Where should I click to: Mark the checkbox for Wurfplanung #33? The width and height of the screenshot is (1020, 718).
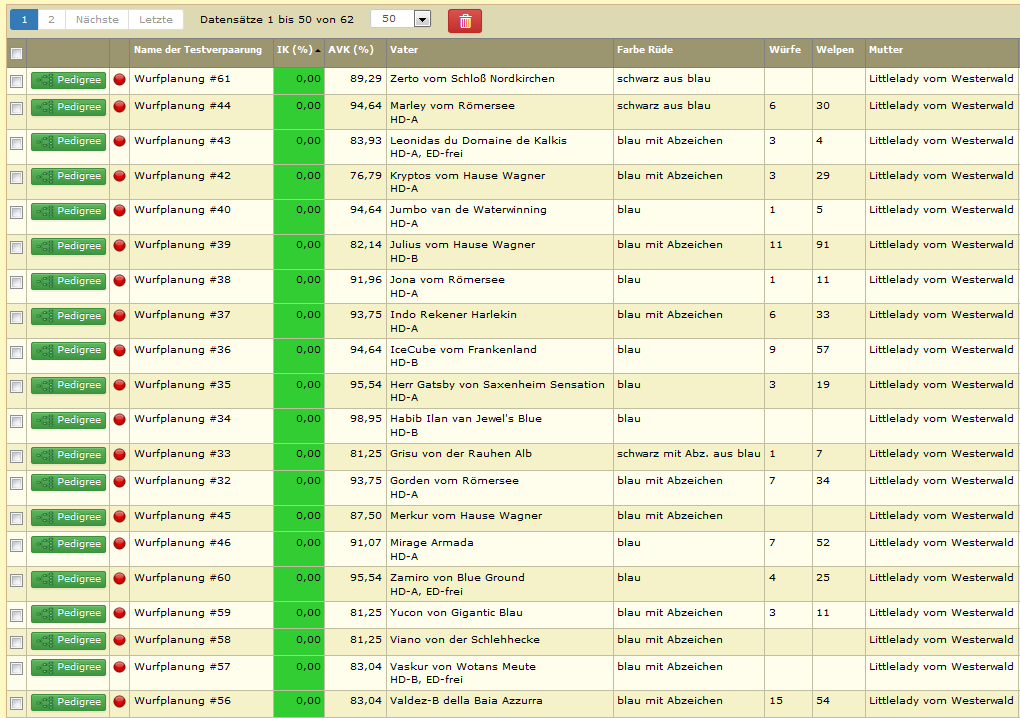[17, 456]
